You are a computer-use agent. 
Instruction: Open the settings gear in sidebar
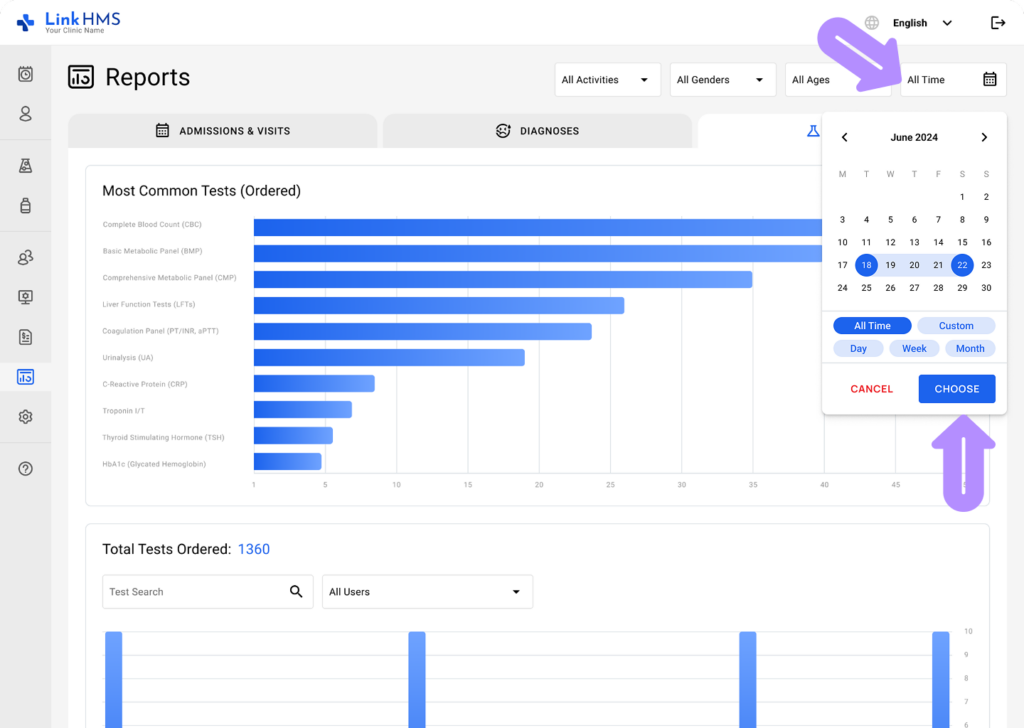(25, 417)
